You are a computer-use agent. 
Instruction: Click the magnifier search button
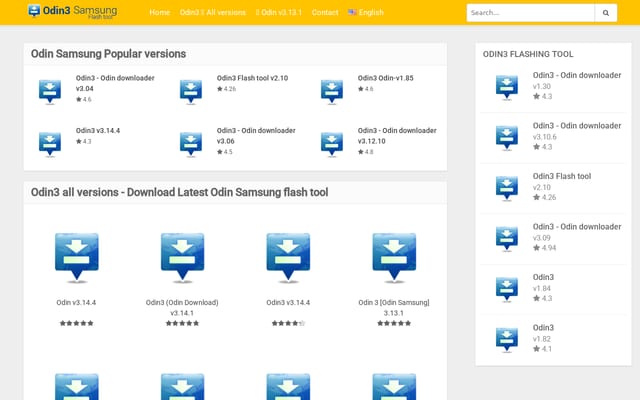606,13
